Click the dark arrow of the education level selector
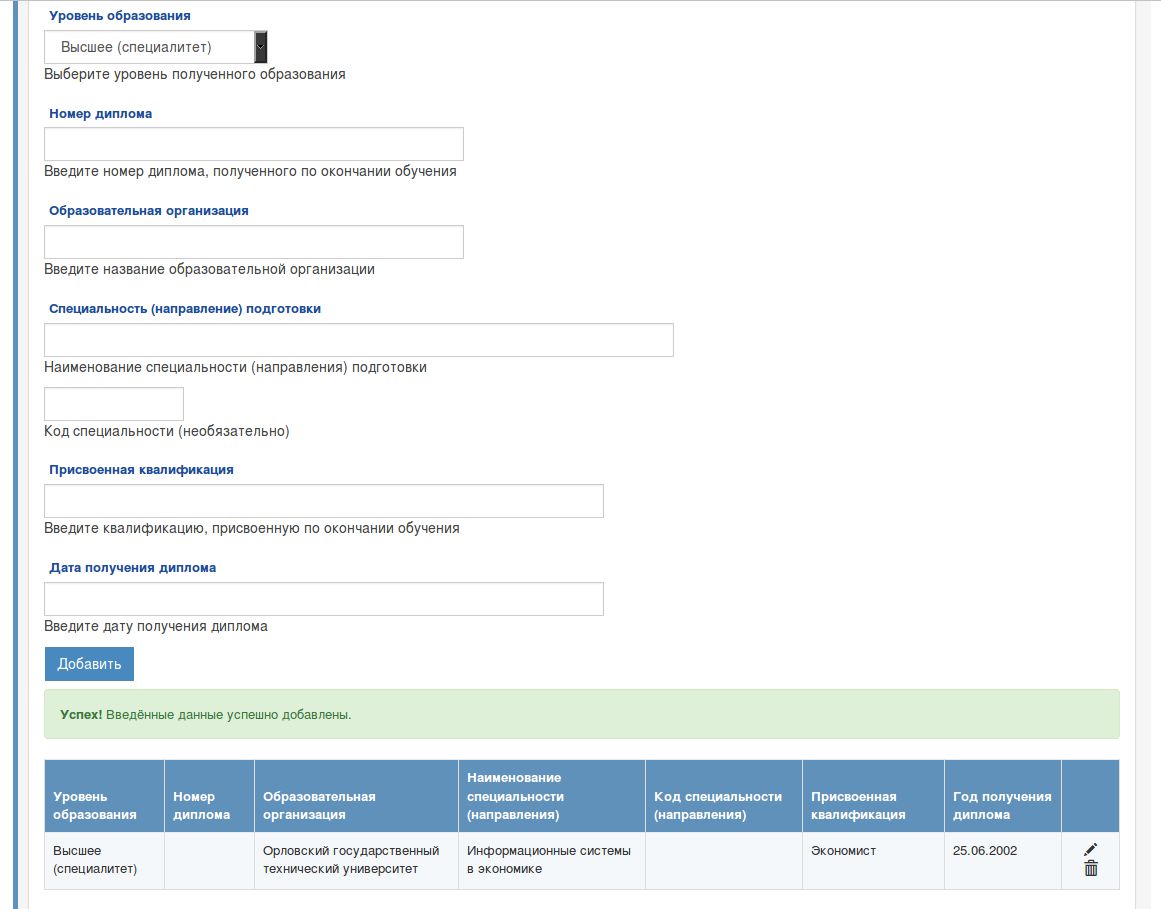The width and height of the screenshot is (1161, 909). (261, 47)
